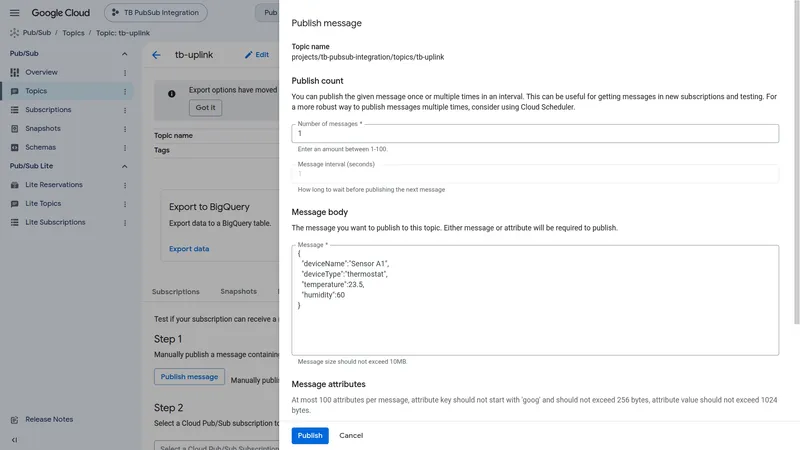
Task: Open the TB PubSub Integration project picker
Action: tap(156, 13)
